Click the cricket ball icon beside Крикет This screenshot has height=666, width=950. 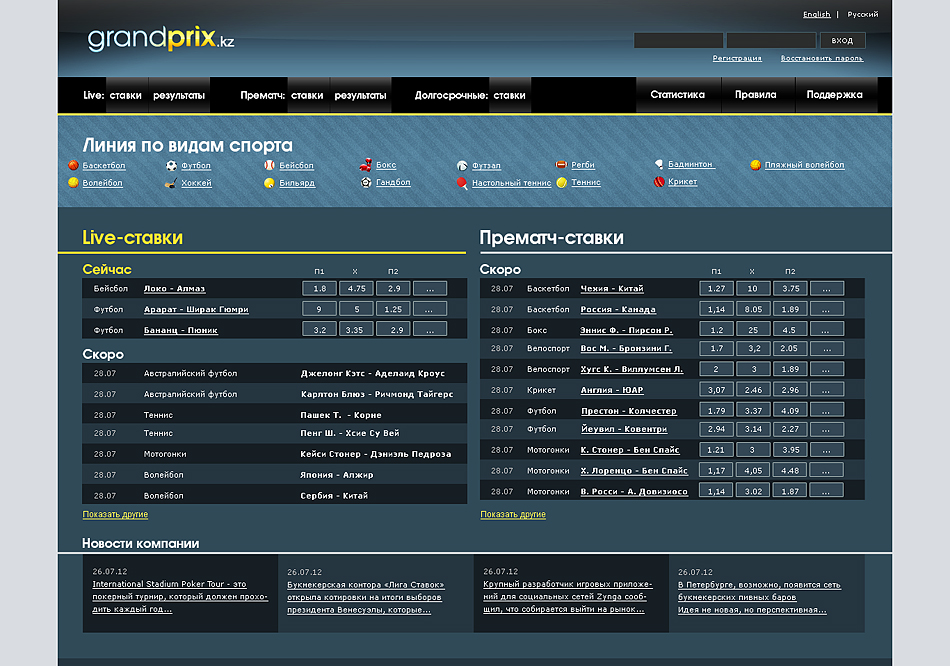(659, 182)
